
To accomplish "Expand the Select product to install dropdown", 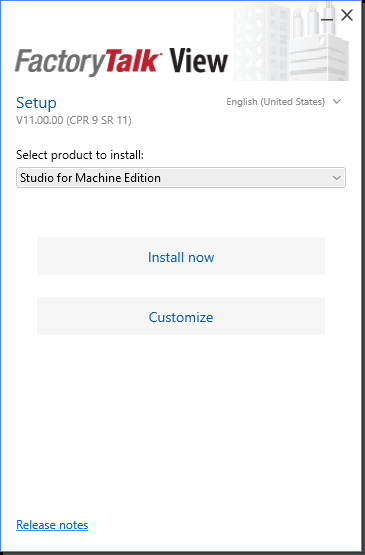I will (181, 178).
